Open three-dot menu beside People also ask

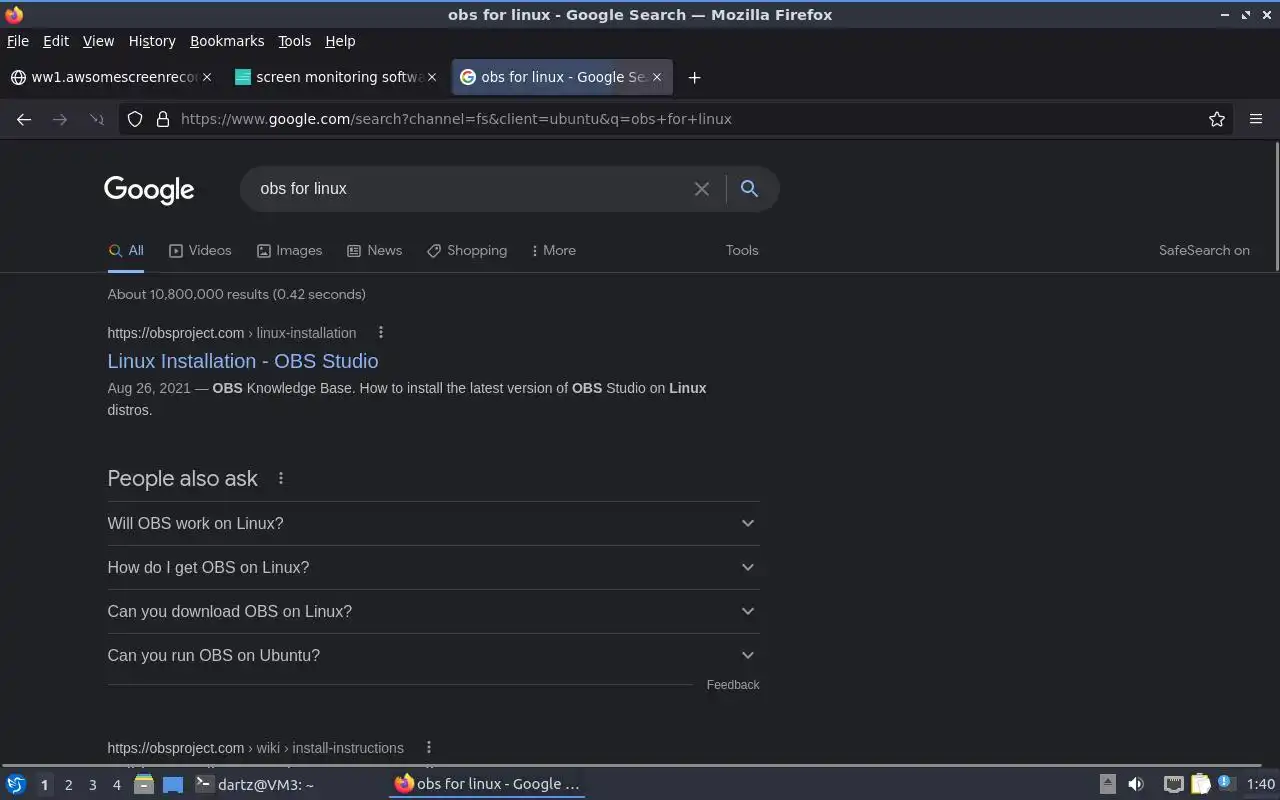click(x=281, y=479)
